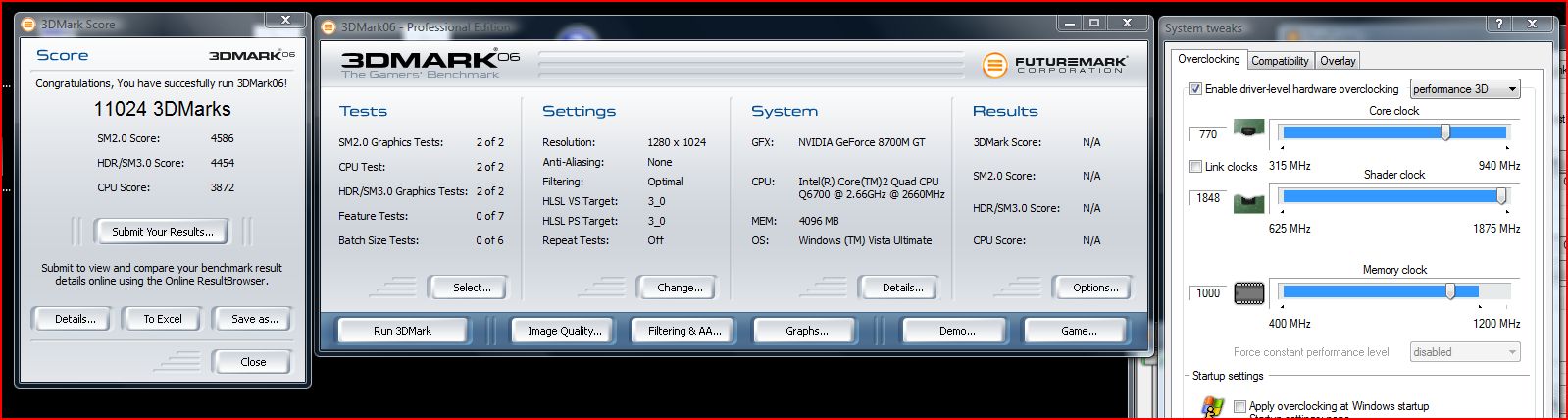Click Submit Your Results button
The image size is (1568, 420).
coord(162,232)
